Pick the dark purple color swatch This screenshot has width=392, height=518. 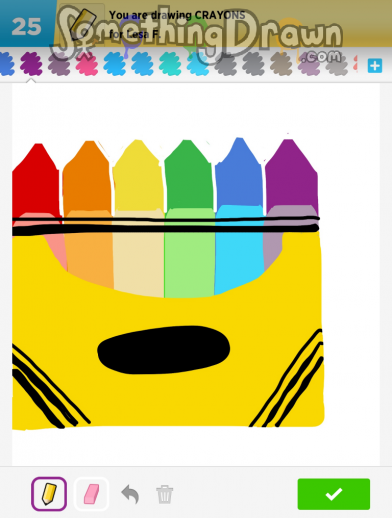31,63
